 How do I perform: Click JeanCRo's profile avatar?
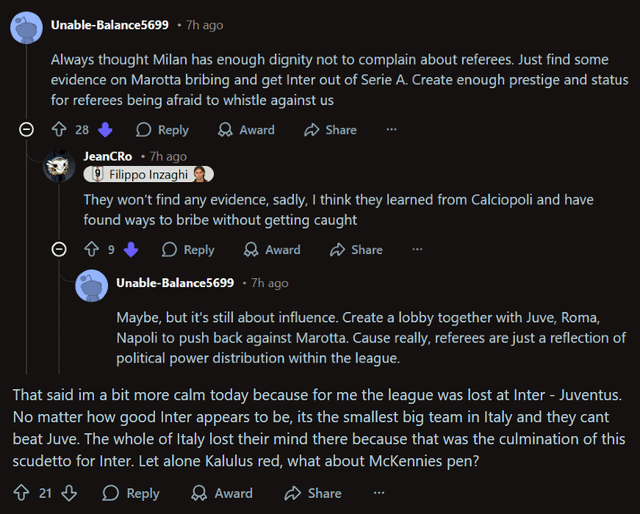click(59, 166)
